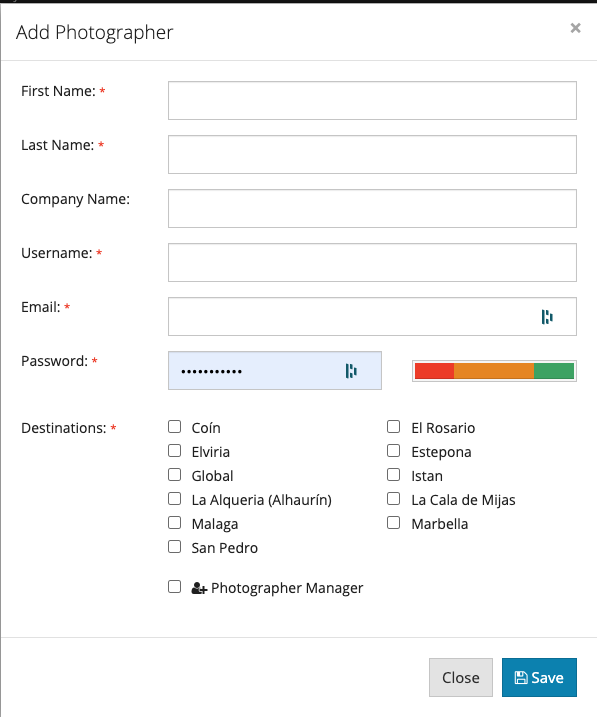Select the La Alqueria (Alhaurín) checkbox
Viewport: 597px width, 717px height.
175,498
